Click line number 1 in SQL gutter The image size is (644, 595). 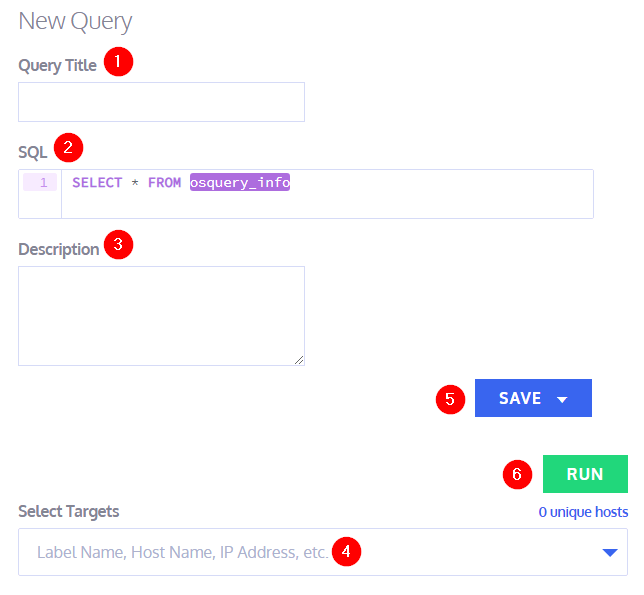pyautogui.click(x=42, y=183)
